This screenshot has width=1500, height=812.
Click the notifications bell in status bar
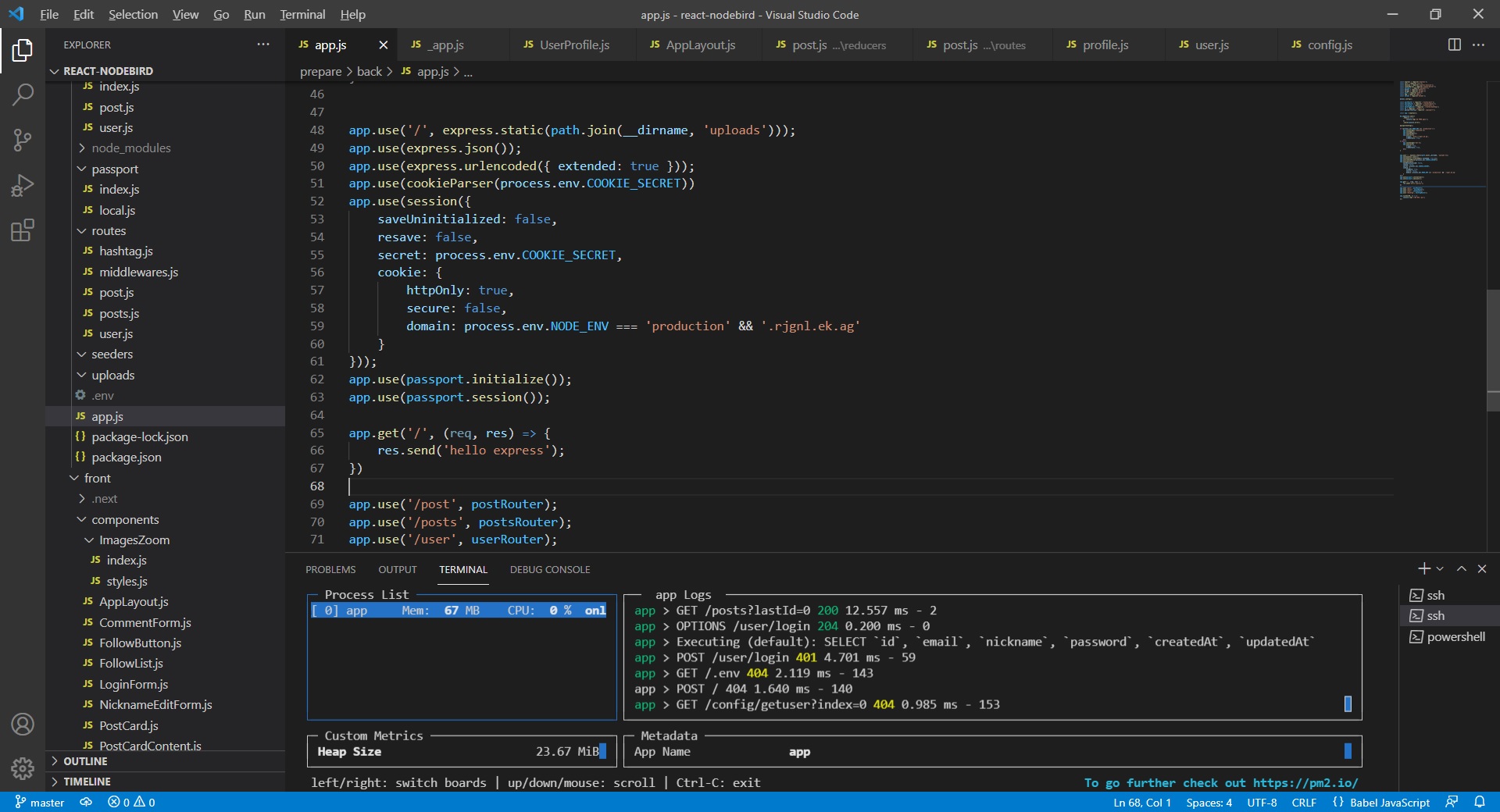point(1480,802)
